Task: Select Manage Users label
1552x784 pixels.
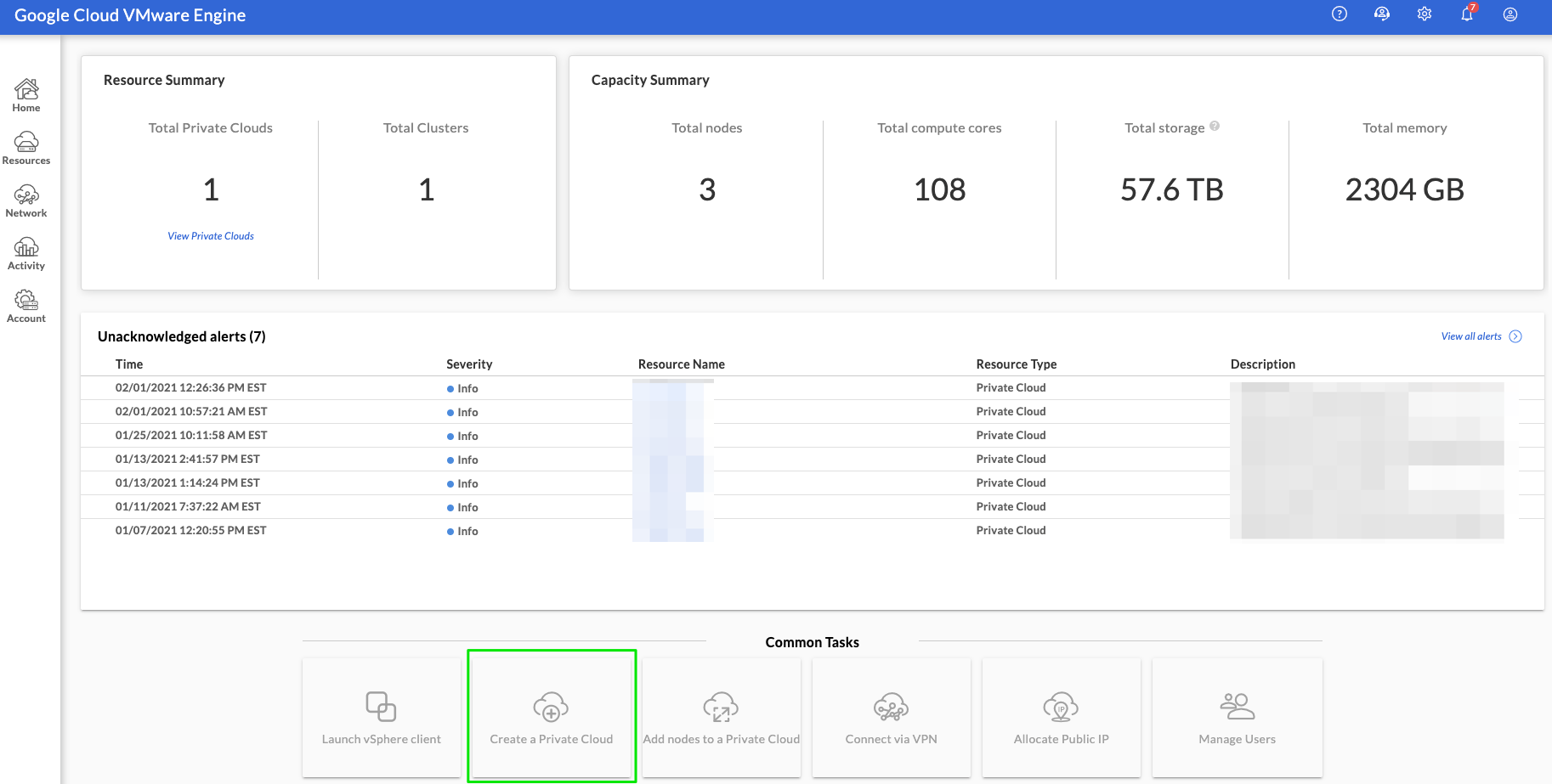Action: click(1238, 739)
